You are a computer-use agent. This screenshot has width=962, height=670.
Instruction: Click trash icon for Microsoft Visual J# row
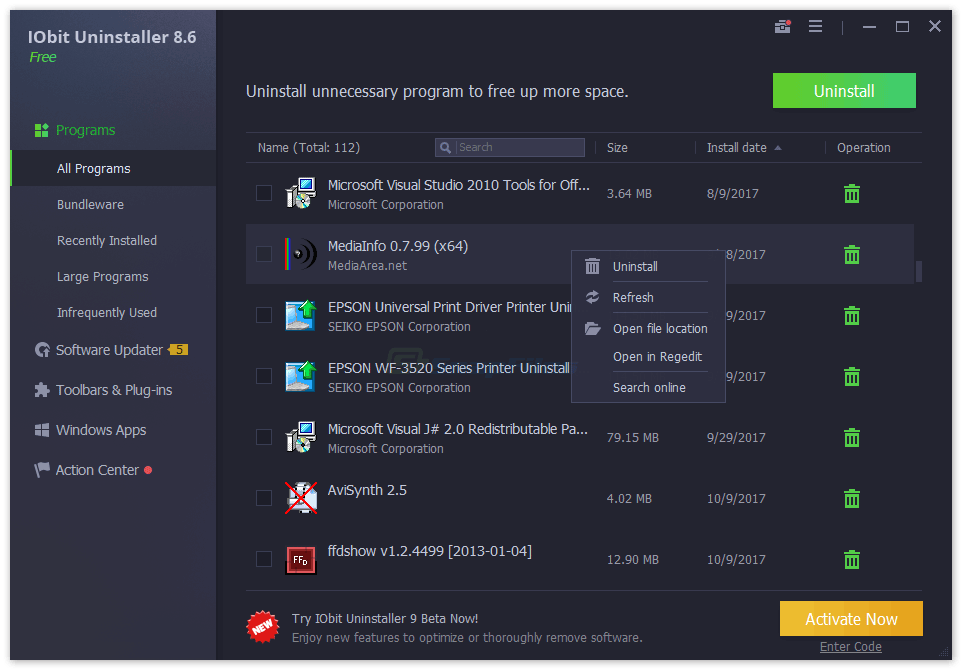pyautogui.click(x=852, y=437)
